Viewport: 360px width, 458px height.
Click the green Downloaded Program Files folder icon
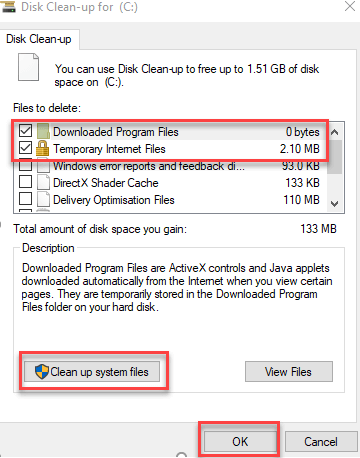[43, 131]
